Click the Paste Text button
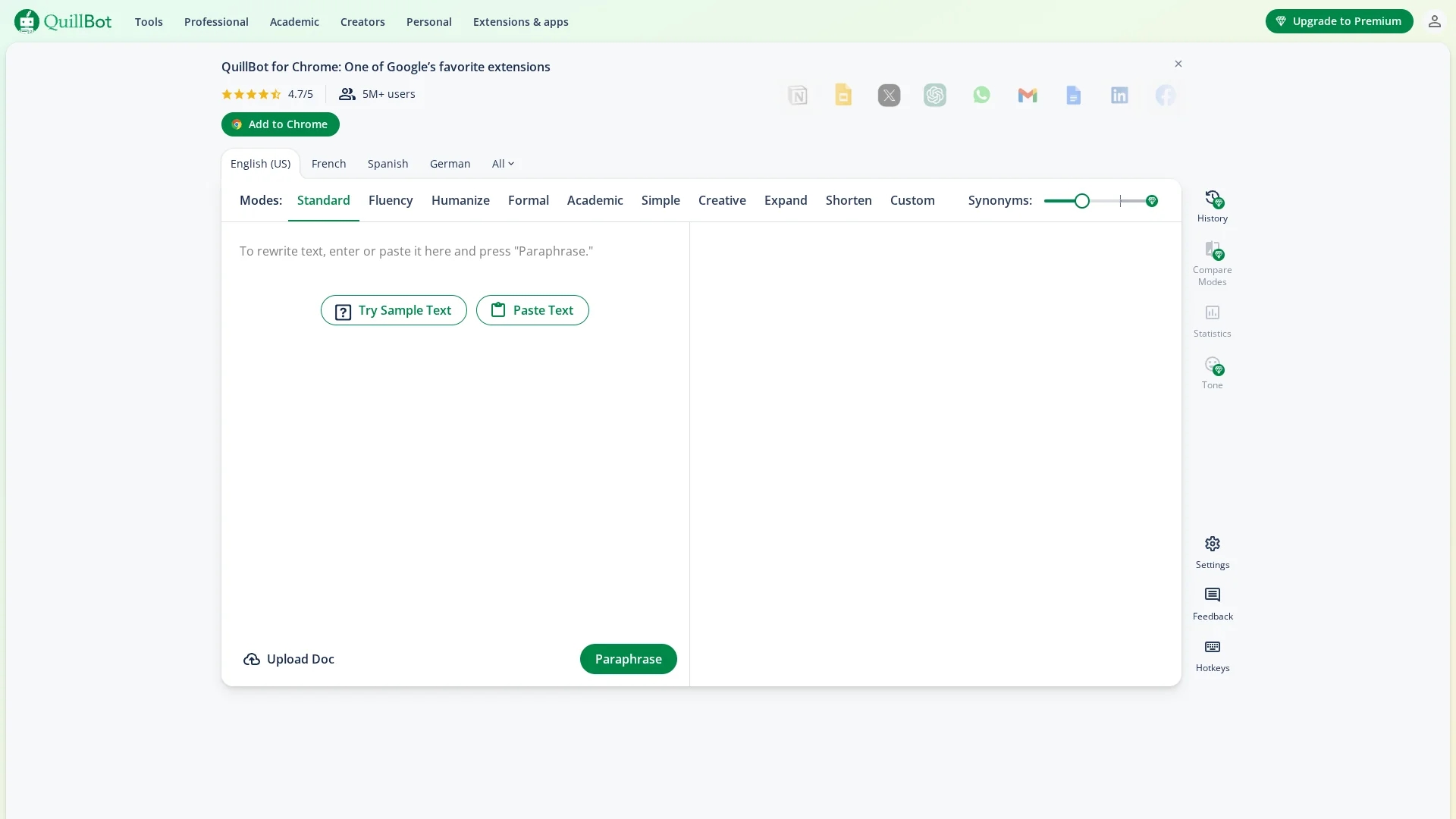 click(532, 310)
